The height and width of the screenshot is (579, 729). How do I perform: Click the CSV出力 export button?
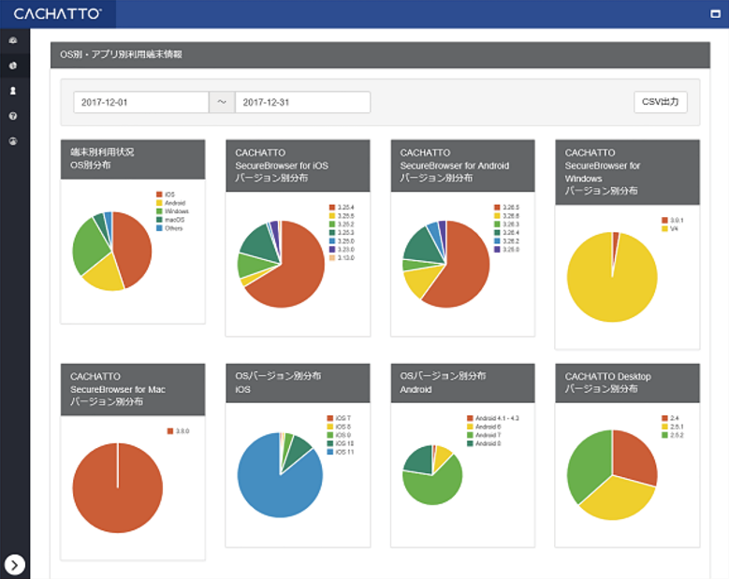point(661,102)
